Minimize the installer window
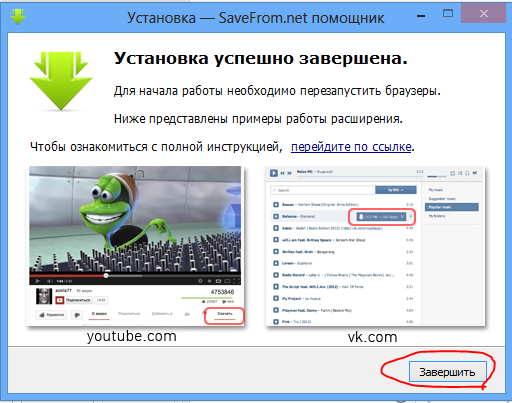 click(x=421, y=15)
